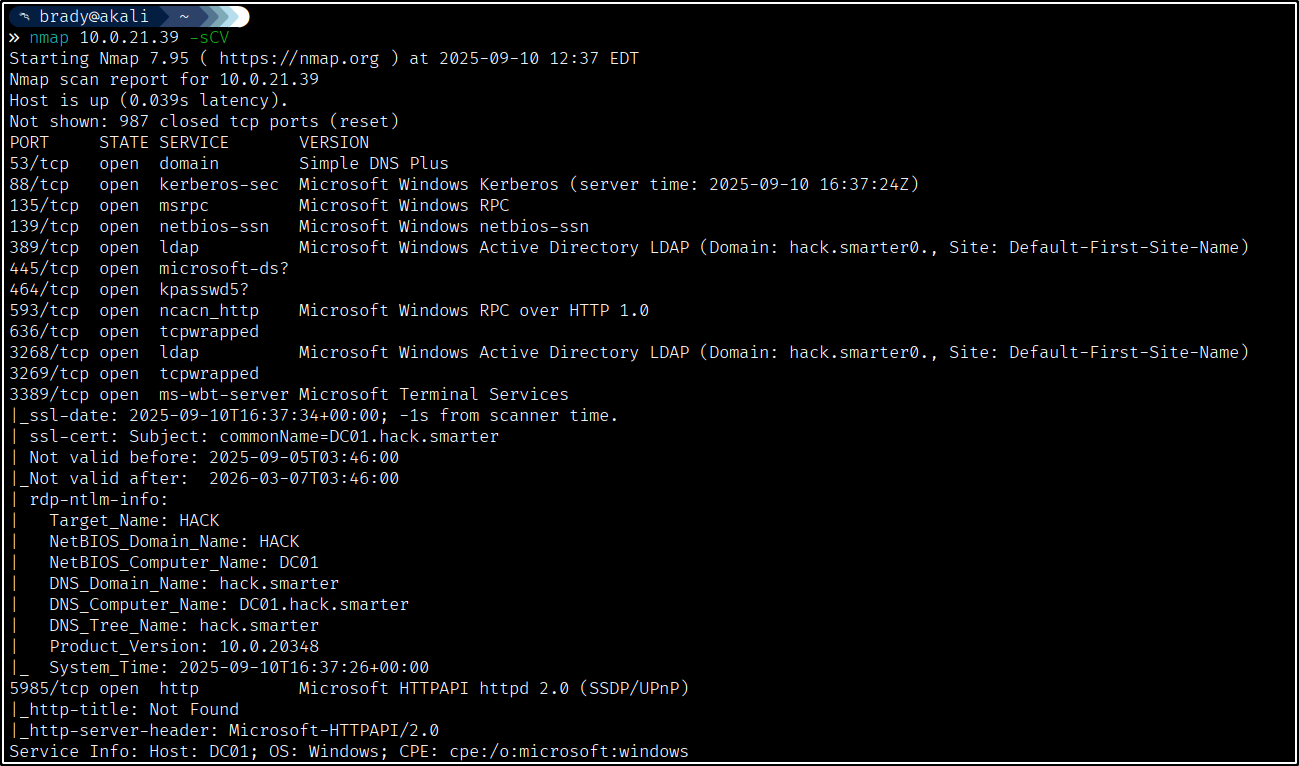Click the Simple DNS Plus version text
This screenshot has width=1299, height=766.
pos(374,163)
